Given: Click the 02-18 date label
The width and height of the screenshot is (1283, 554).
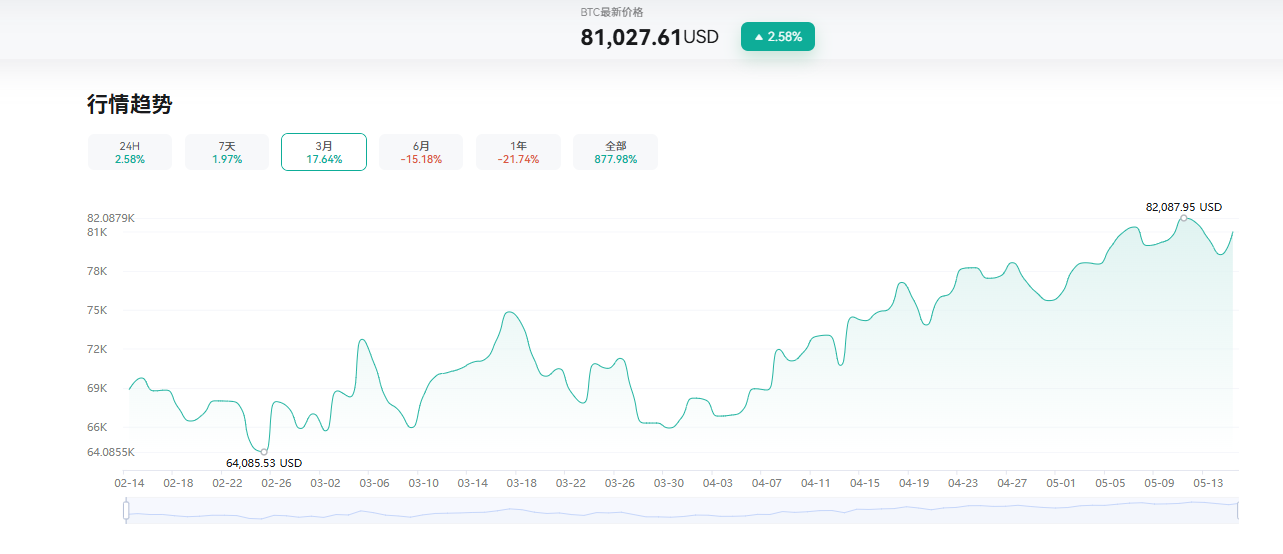Looking at the screenshot, I should (x=178, y=483).
